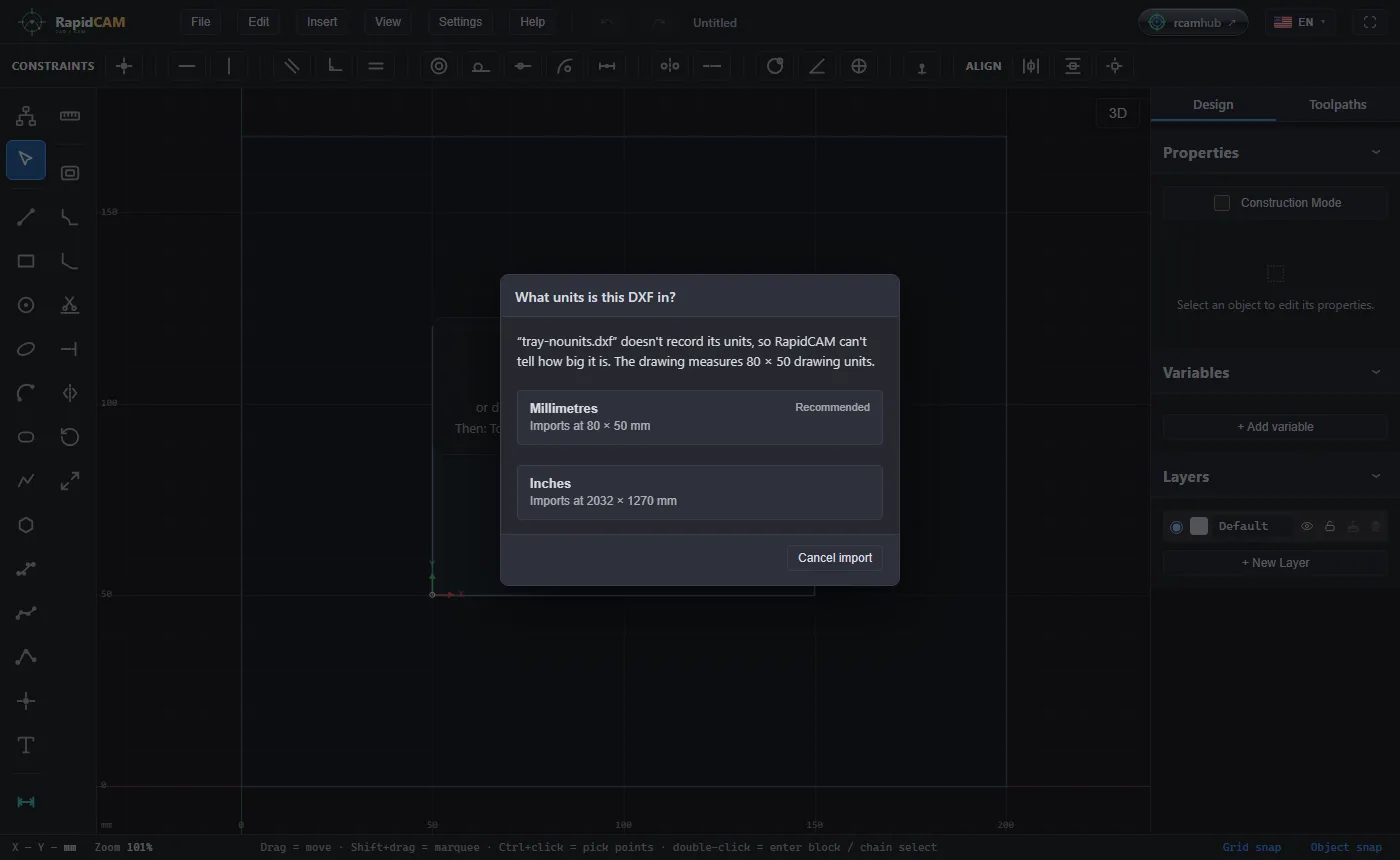Toggle visibility of the Default layer
This screenshot has height=860, width=1400.
pos(1306,526)
